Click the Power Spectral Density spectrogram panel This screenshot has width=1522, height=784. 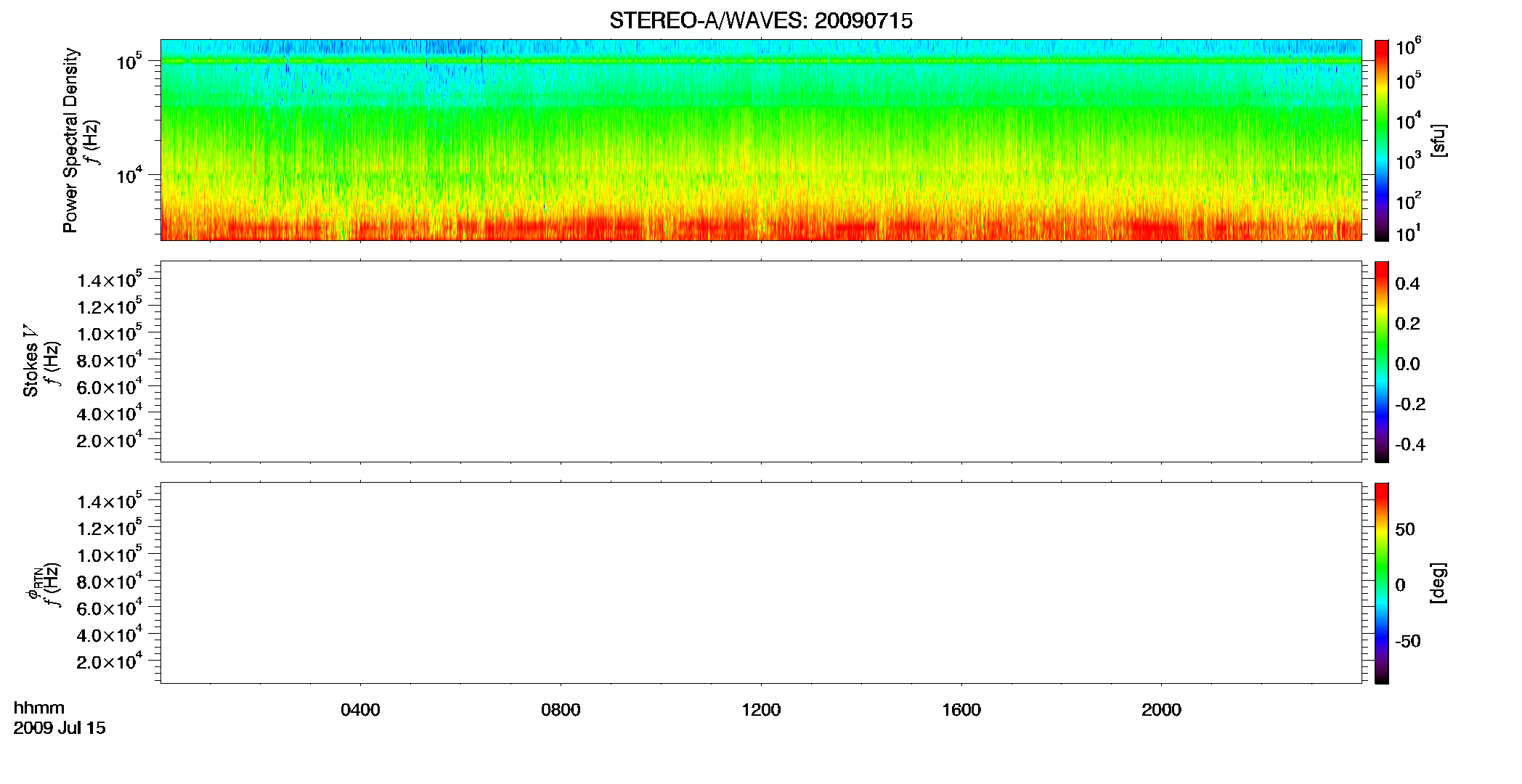(x=761, y=140)
